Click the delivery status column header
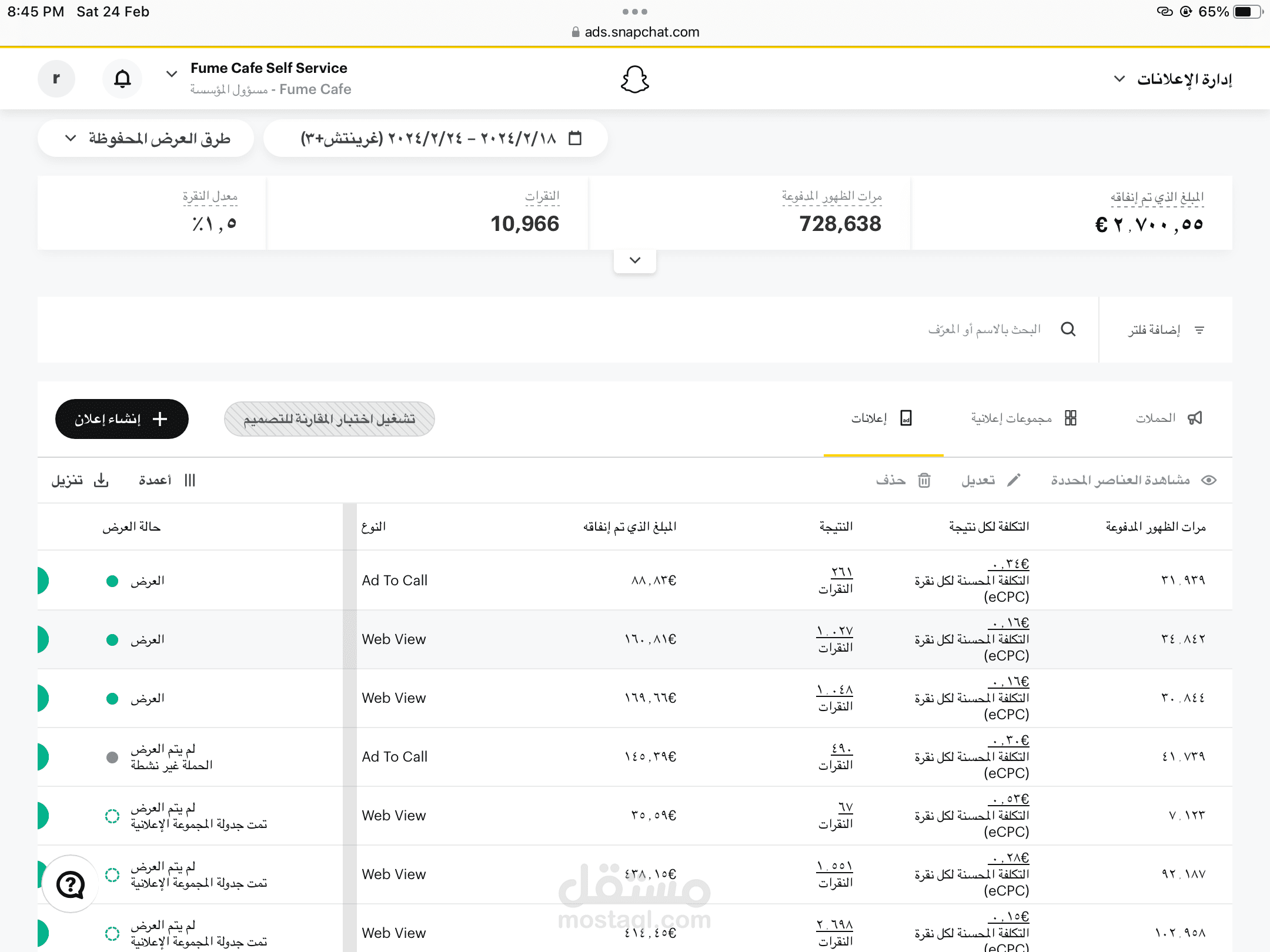The width and height of the screenshot is (1270, 952). (131, 527)
